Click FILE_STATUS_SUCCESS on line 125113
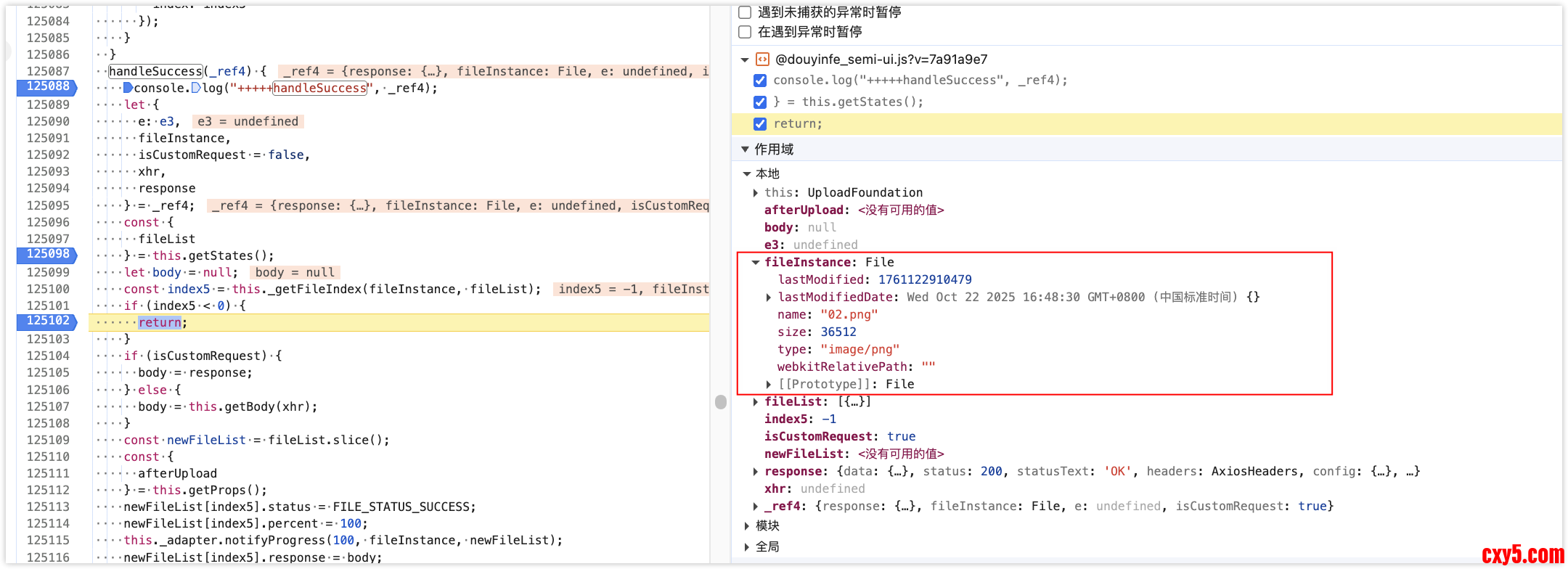Viewport: 1568px width, 569px height. (x=401, y=507)
